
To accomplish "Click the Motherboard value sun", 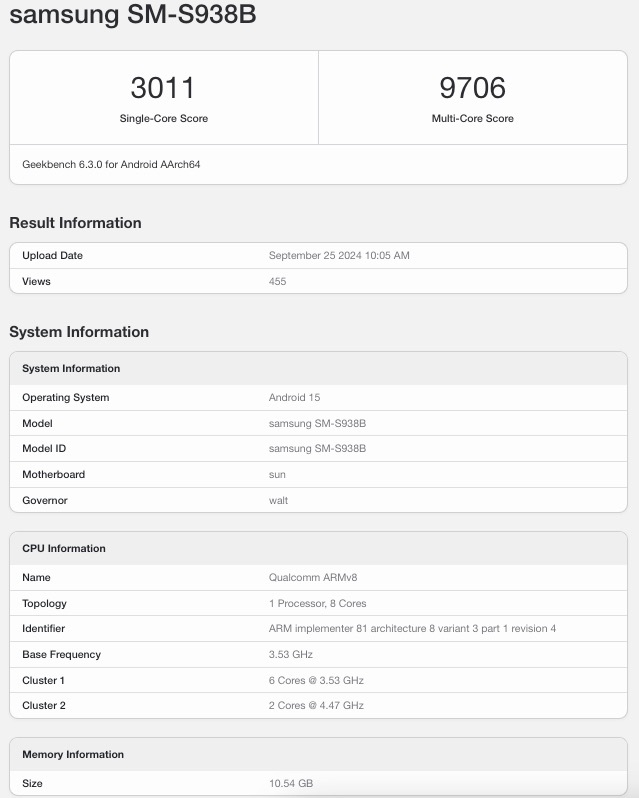I will tap(278, 475).
